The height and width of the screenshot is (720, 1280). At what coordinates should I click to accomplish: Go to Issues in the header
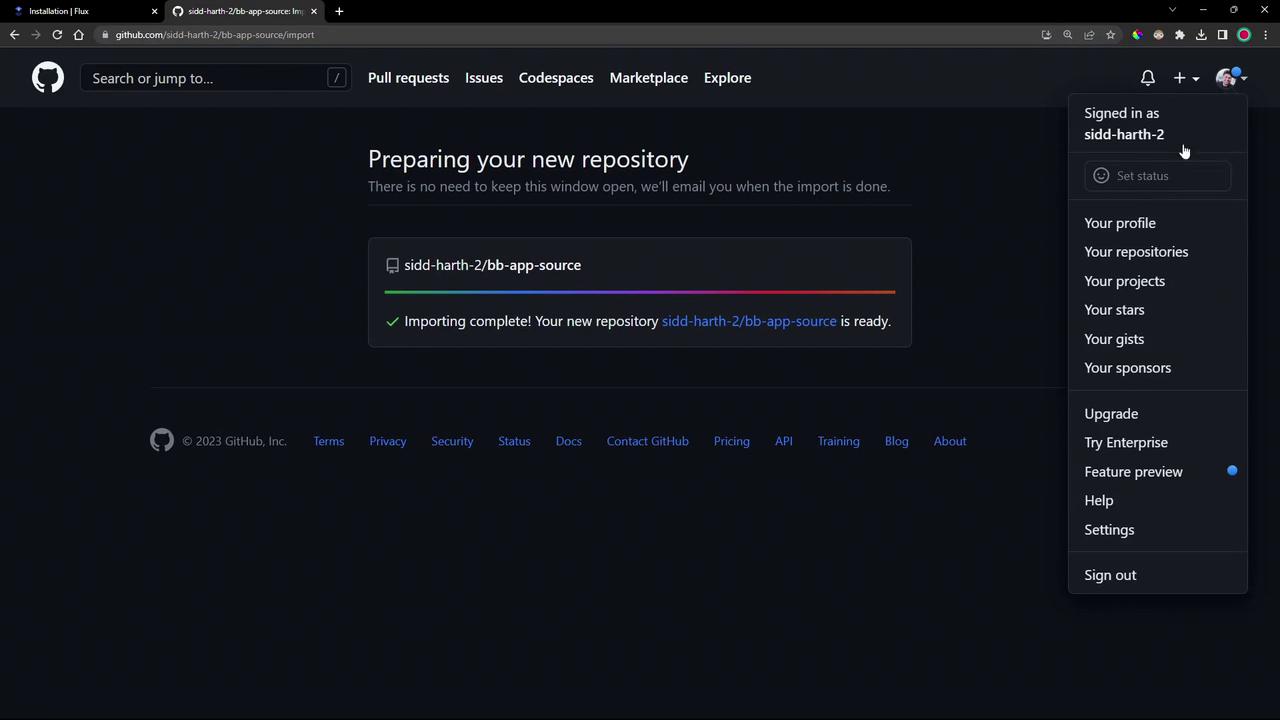tap(484, 78)
